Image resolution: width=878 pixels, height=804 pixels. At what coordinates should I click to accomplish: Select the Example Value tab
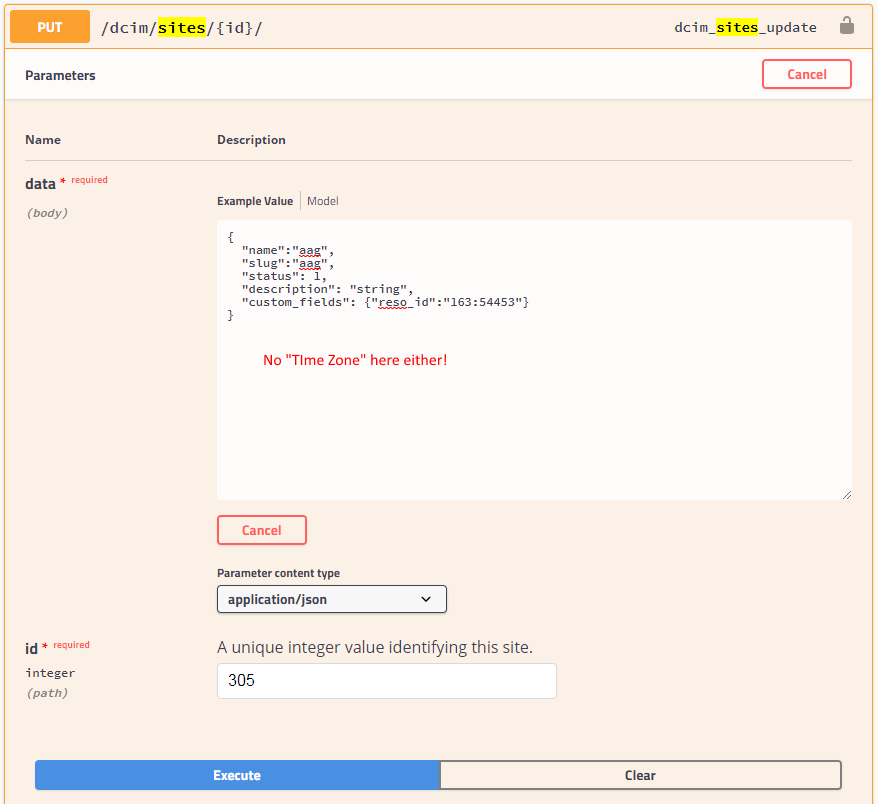point(253,200)
